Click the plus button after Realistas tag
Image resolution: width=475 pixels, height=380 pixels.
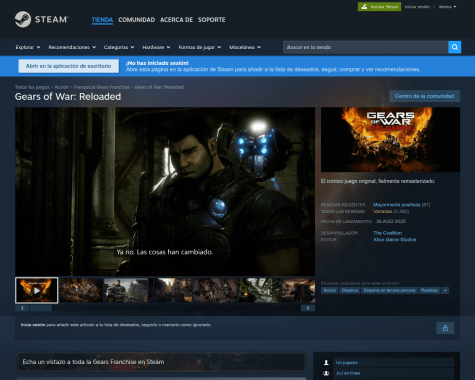(445, 290)
